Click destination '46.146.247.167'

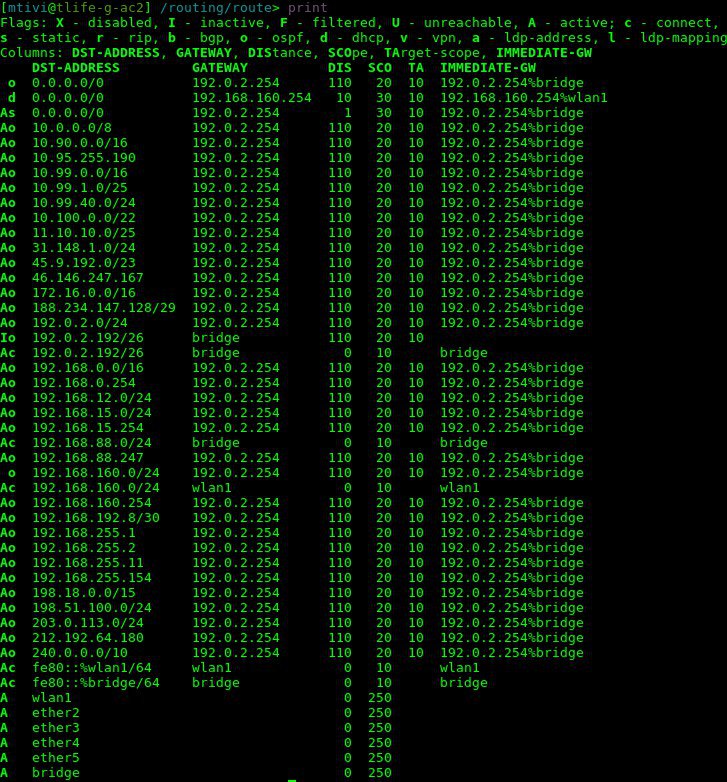[x=88, y=277]
